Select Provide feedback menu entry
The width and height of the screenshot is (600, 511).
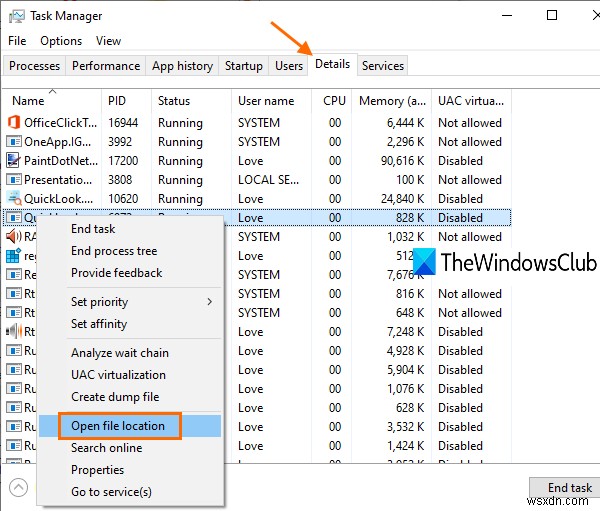[x=130, y=273]
